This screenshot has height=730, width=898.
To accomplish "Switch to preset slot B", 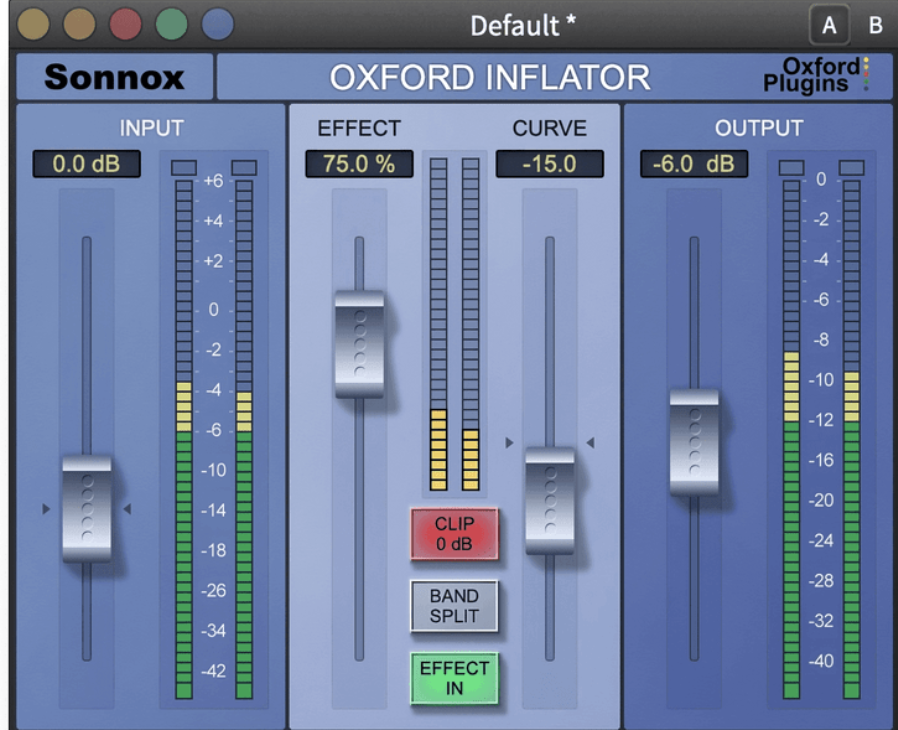I will click(875, 25).
